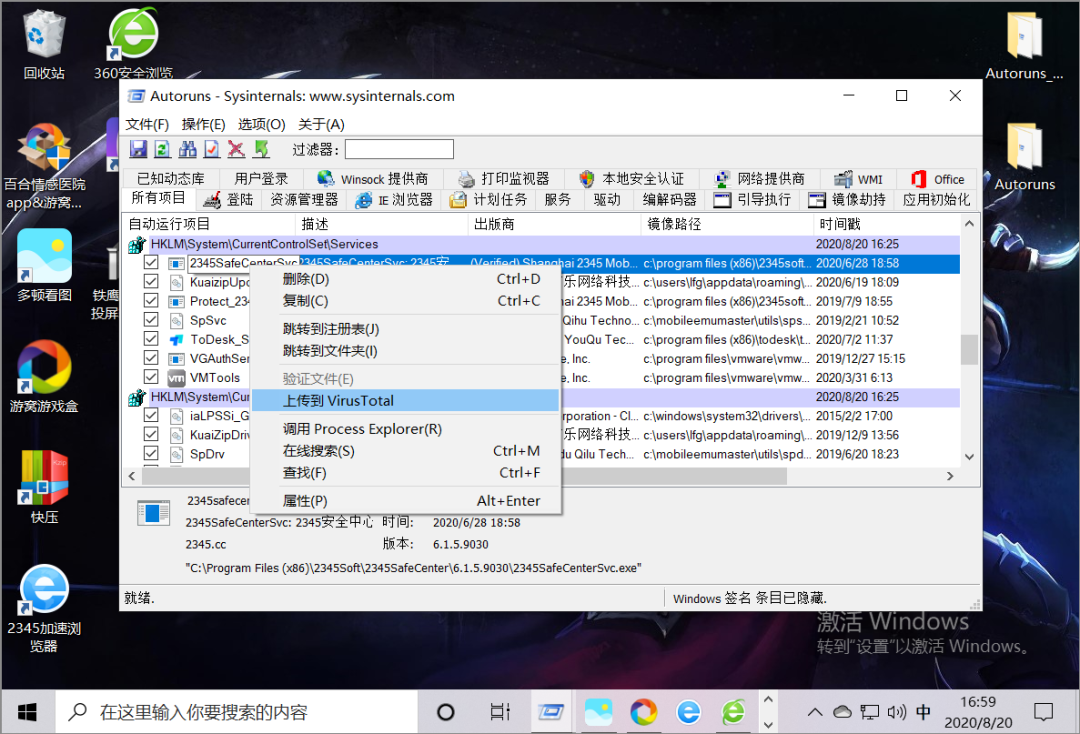
Task: Expand hidden icons in the system tray
Action: [815, 711]
